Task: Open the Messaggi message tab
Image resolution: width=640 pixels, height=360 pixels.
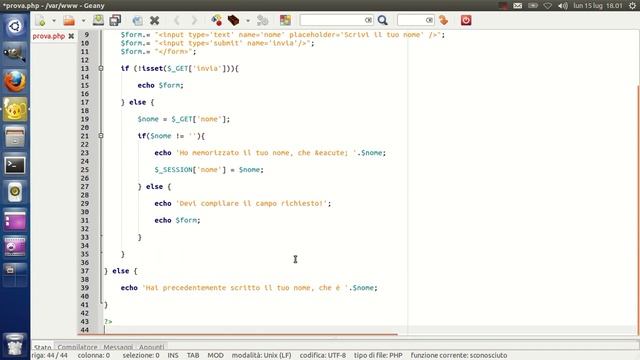Action: [118, 347]
